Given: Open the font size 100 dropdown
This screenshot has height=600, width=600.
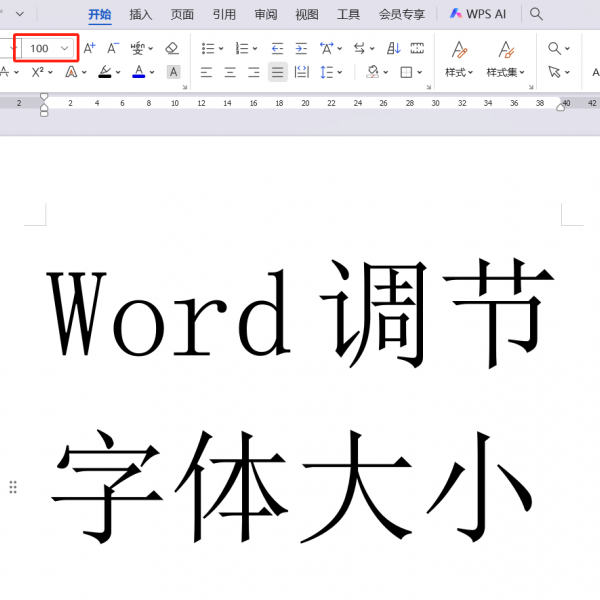Looking at the screenshot, I should coord(65,48).
